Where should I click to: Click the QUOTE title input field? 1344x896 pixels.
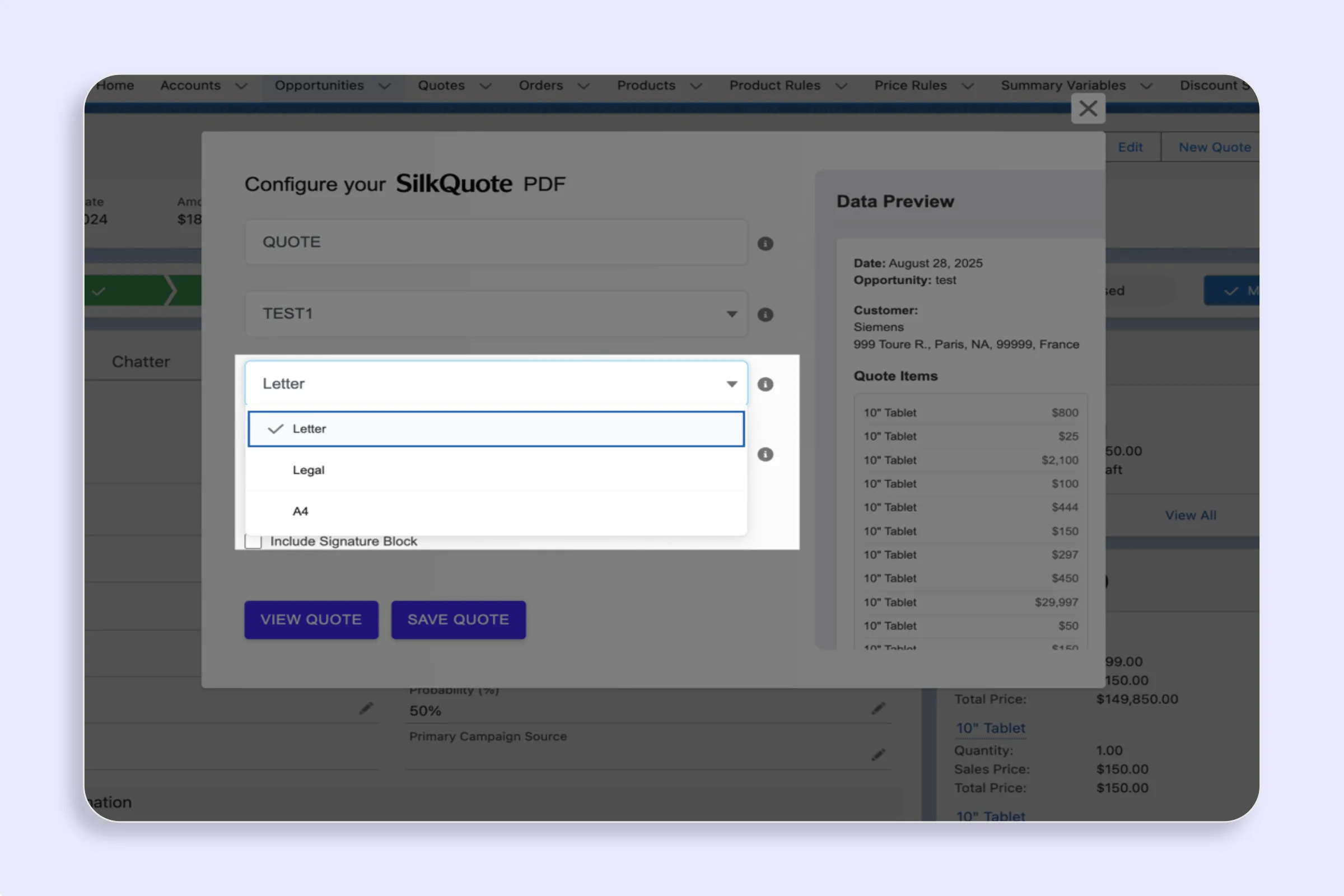point(496,242)
